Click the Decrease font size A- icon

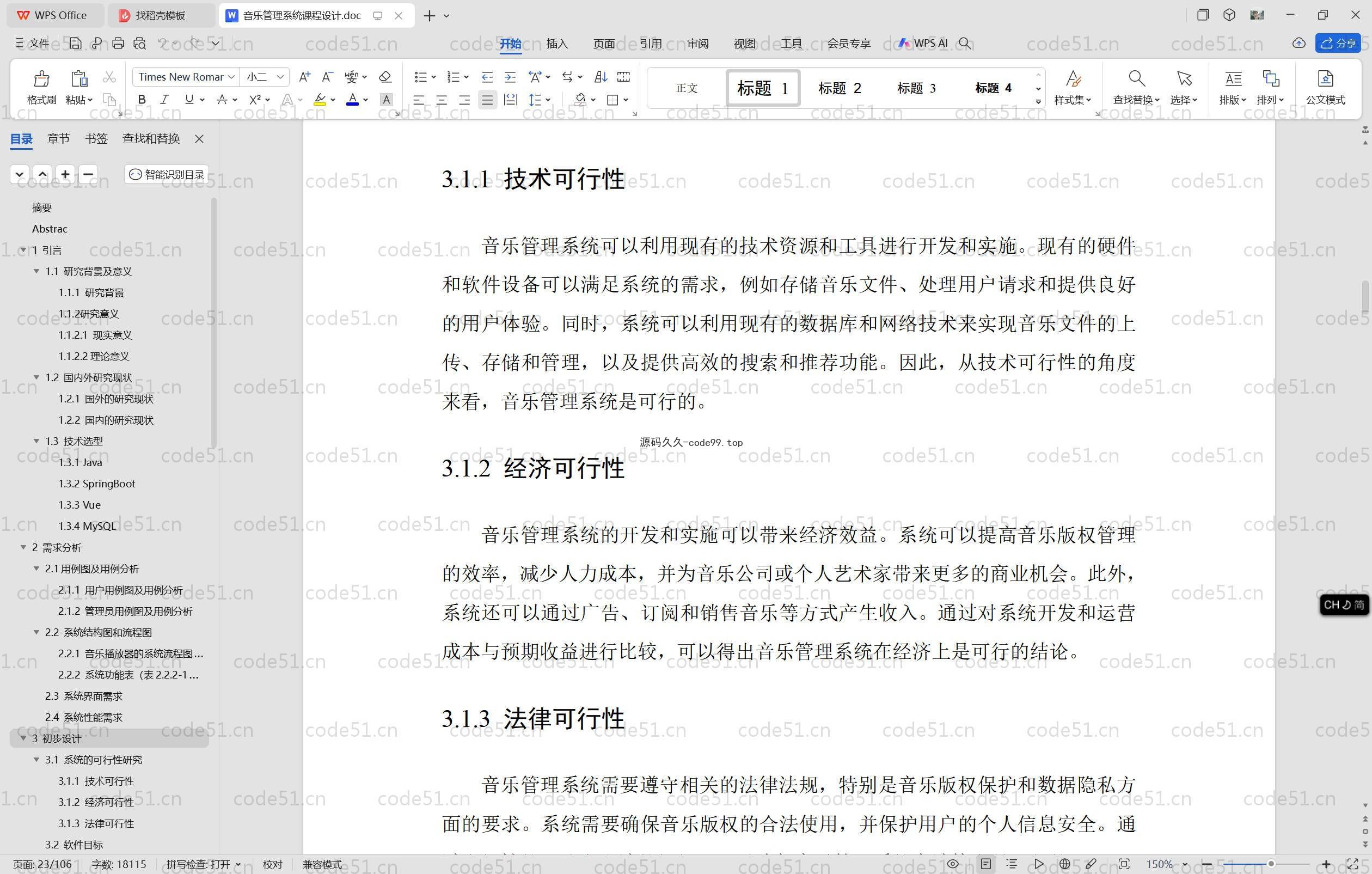click(x=327, y=77)
